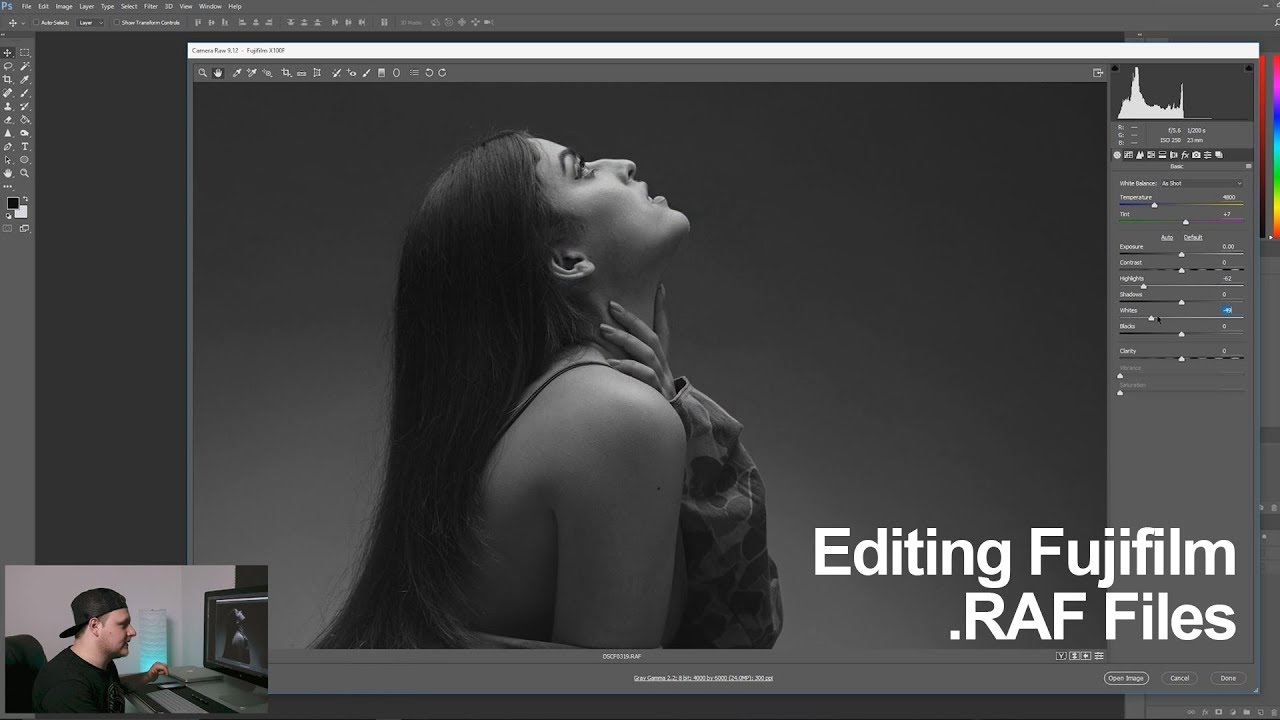Select the Straighten tool

[301, 73]
